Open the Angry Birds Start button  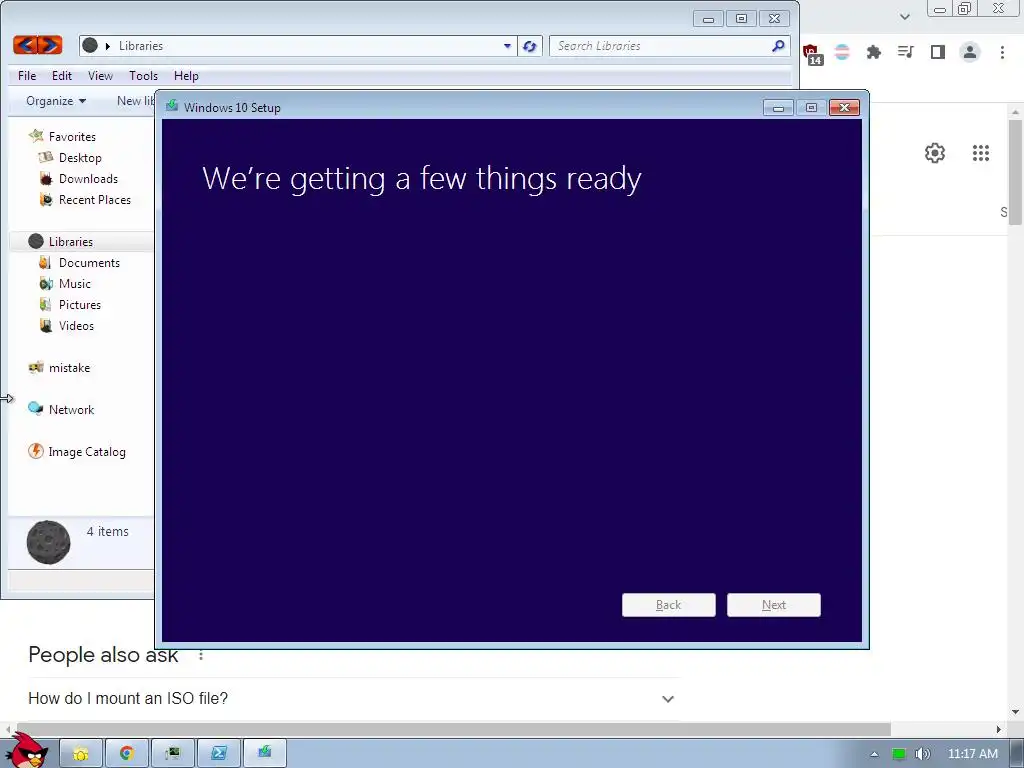pyautogui.click(x=26, y=750)
